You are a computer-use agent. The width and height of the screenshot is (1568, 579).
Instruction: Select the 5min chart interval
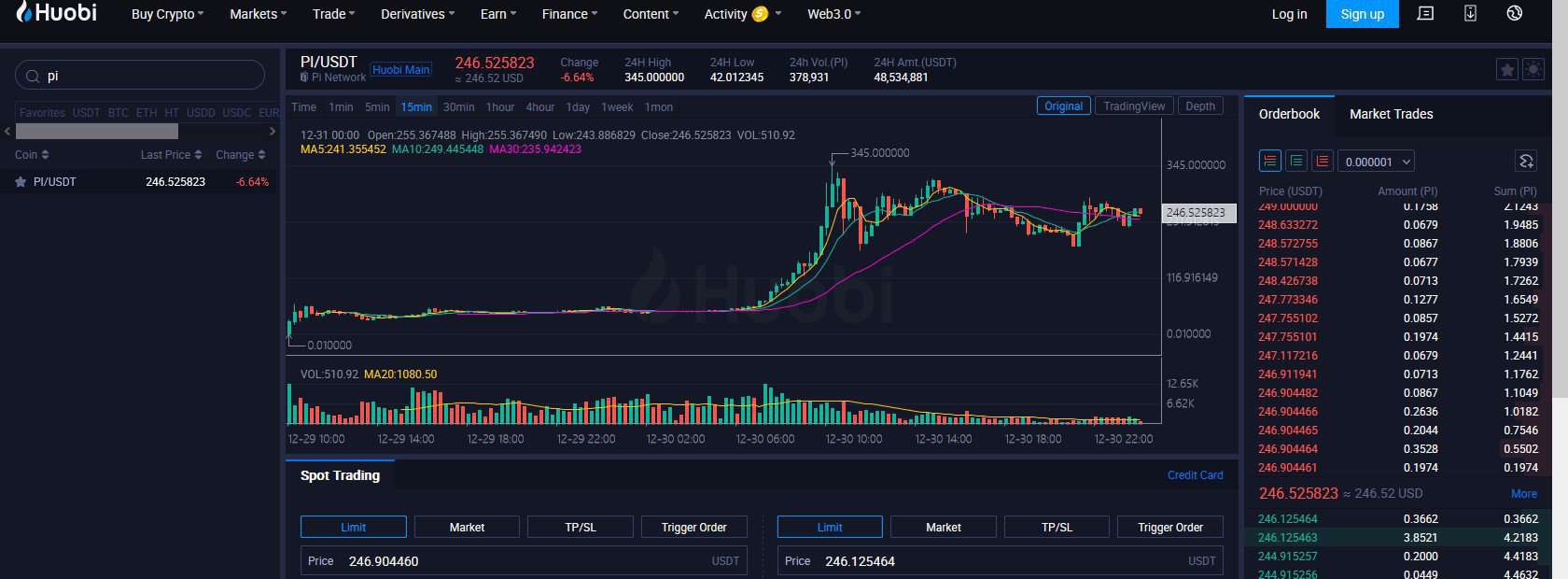[377, 107]
